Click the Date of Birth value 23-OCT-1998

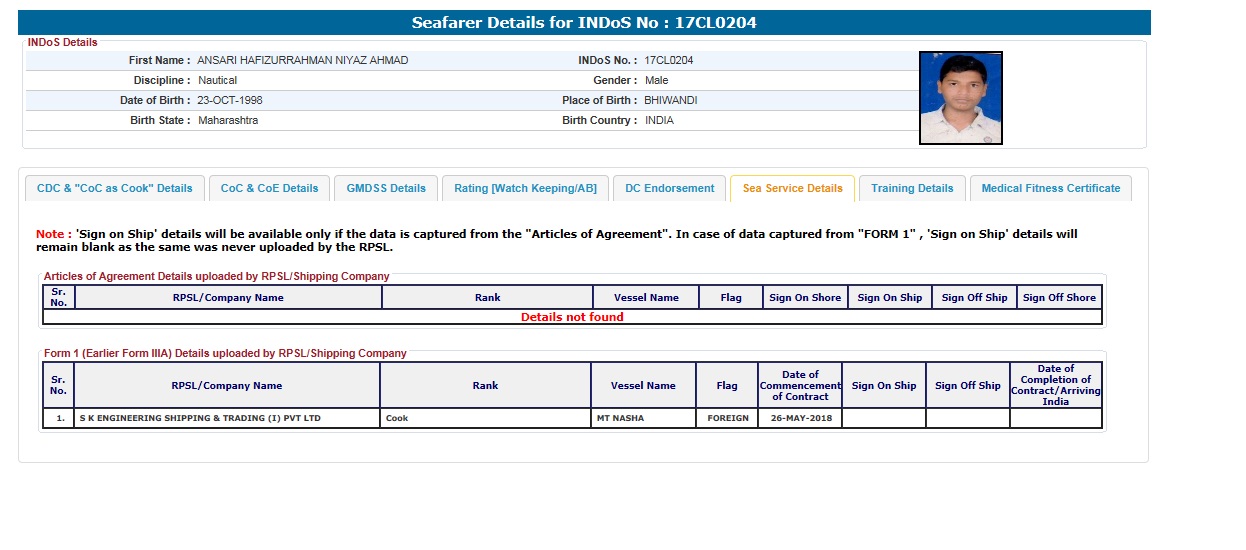pos(230,101)
